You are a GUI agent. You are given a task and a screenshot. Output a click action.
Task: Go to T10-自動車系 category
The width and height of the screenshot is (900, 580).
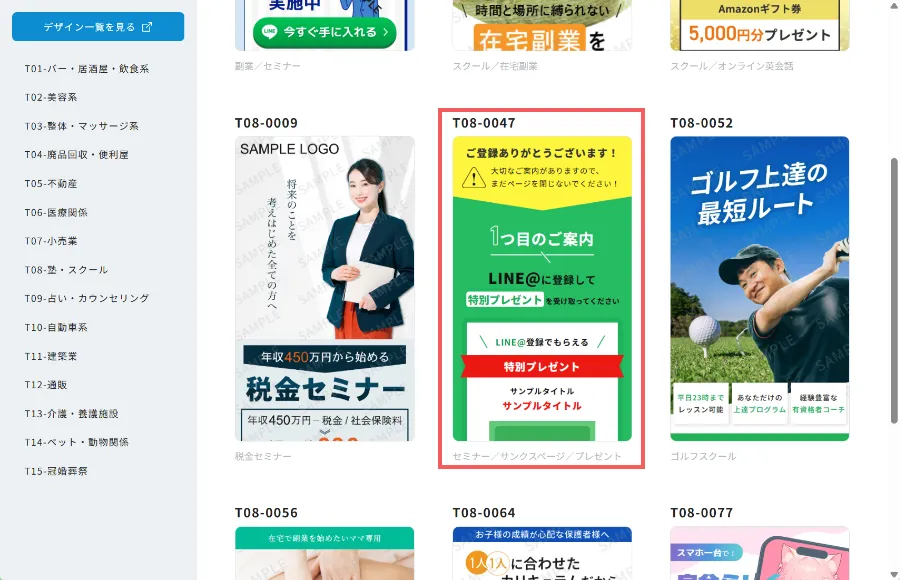[56, 327]
